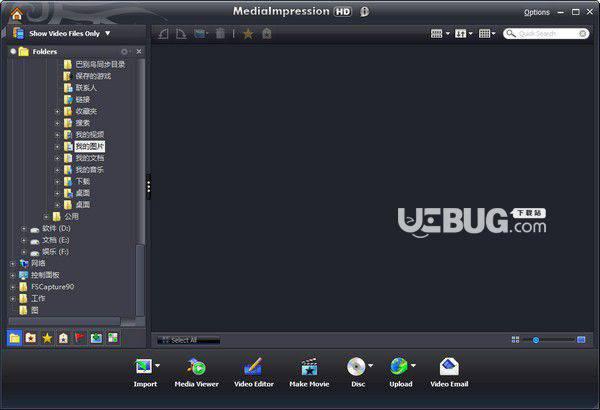The width and height of the screenshot is (600, 410).
Task: Click the info icon beside MediaImpression HD
Action: pos(364,12)
